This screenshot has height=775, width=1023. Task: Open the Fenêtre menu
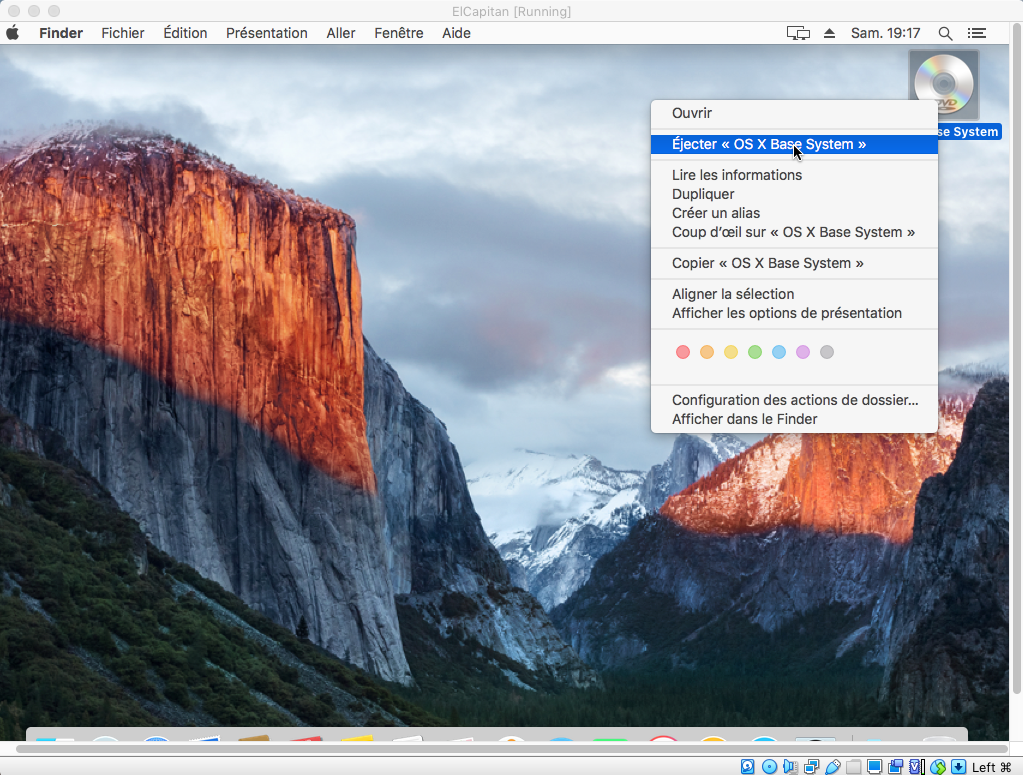pos(399,33)
